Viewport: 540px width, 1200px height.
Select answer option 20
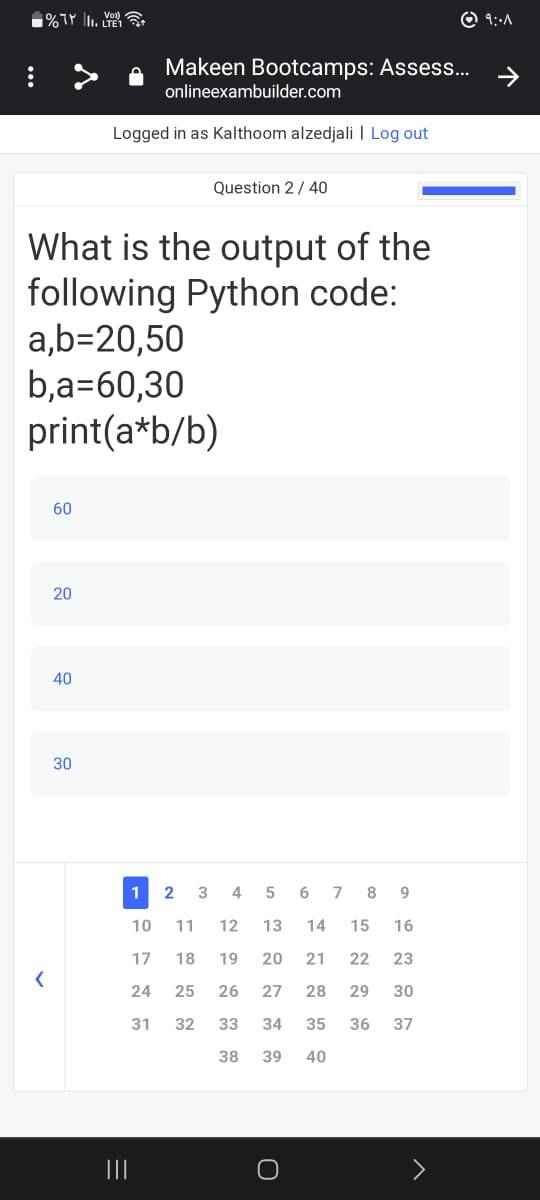(x=270, y=594)
